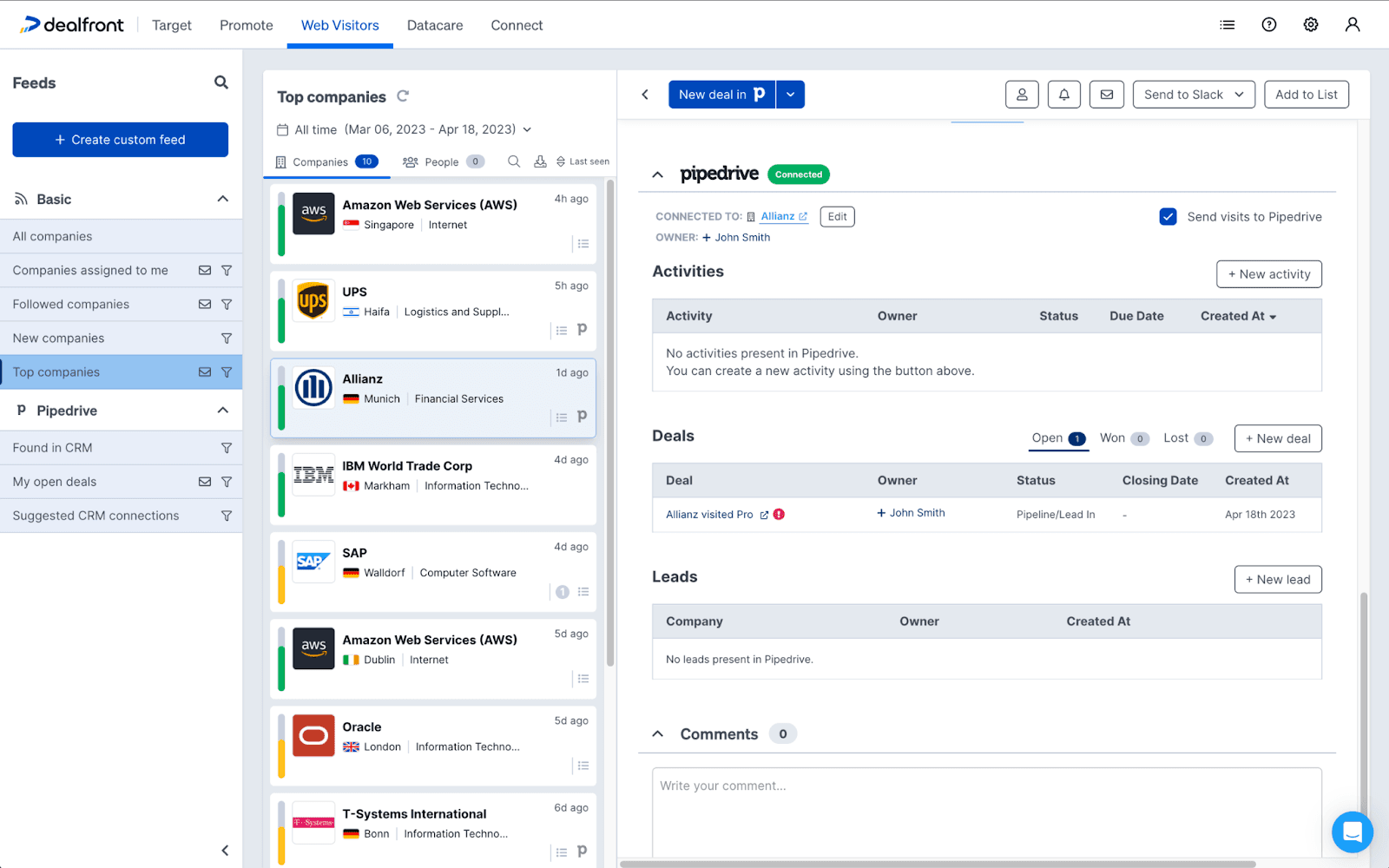Click filter icon on Suggested CRM connections
Image resolution: width=1389 pixels, height=868 pixels.
pyautogui.click(x=227, y=516)
